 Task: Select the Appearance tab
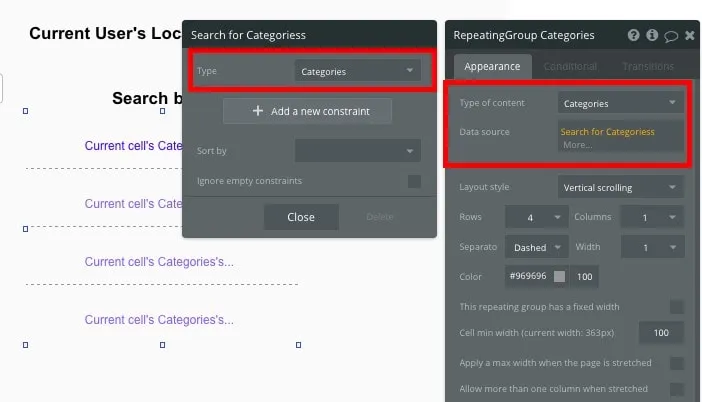(492, 66)
